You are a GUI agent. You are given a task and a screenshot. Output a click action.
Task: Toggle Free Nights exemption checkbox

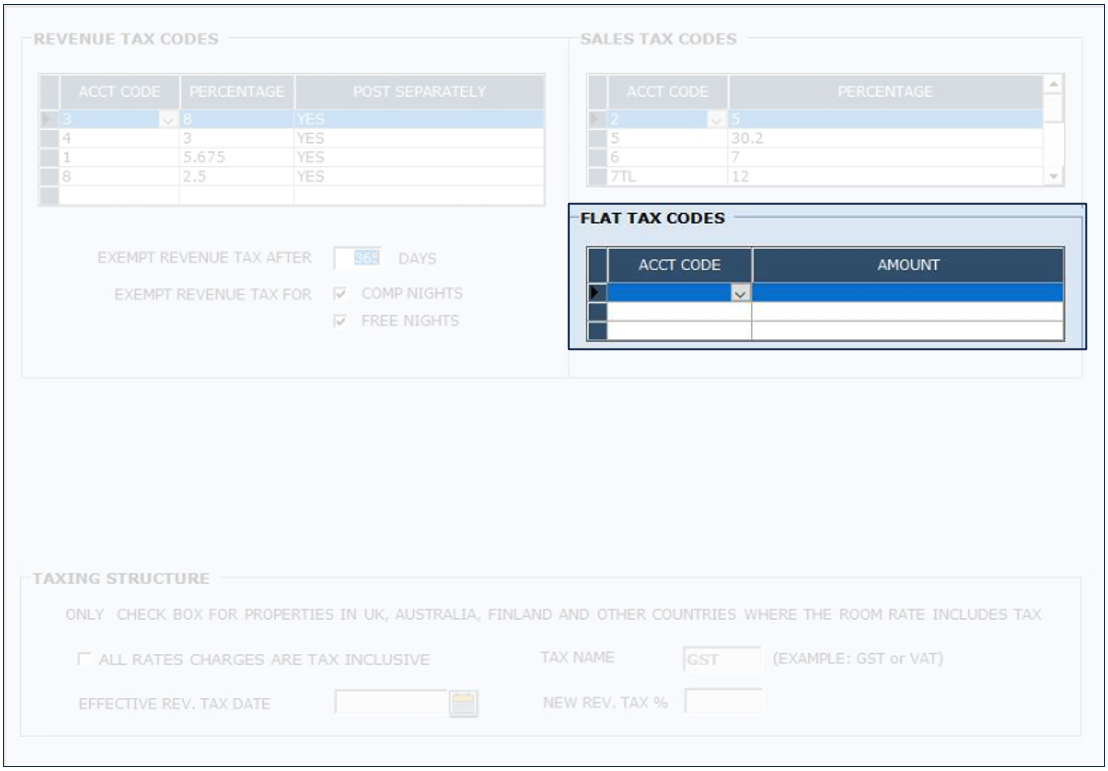click(341, 321)
